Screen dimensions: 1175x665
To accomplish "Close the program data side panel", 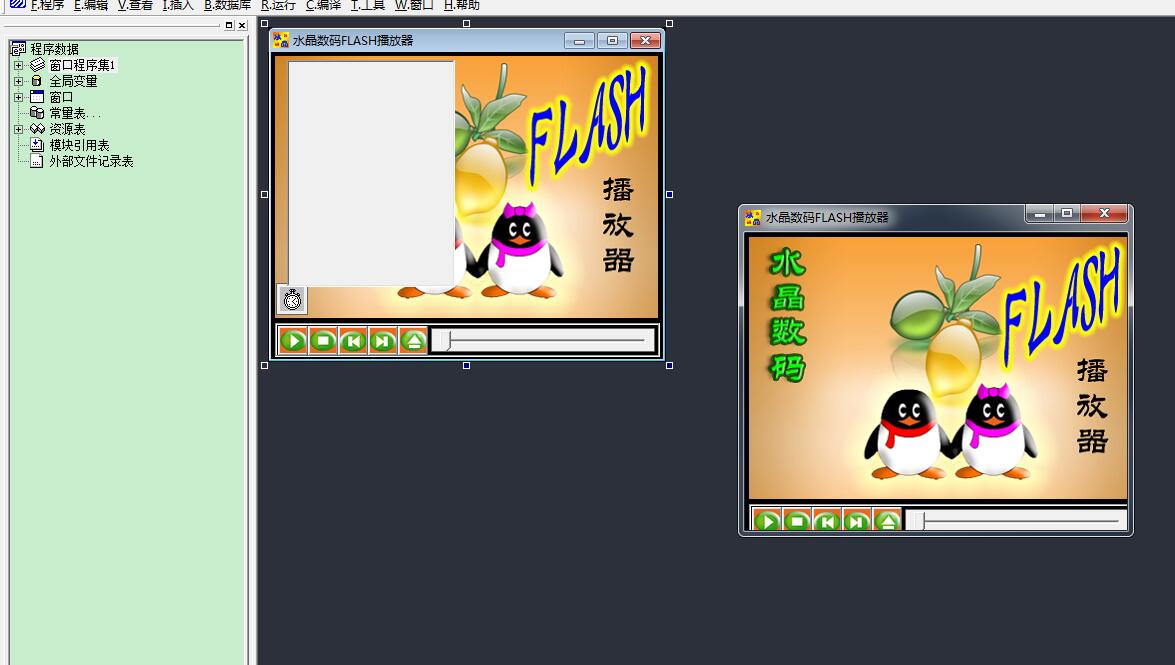I will 242,25.
